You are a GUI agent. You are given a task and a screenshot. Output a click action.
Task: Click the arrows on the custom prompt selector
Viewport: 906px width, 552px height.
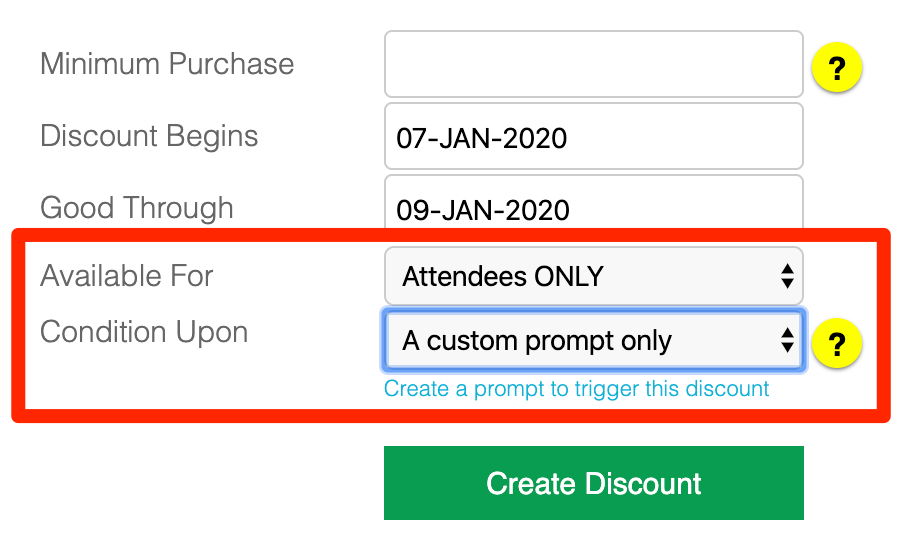(x=787, y=340)
